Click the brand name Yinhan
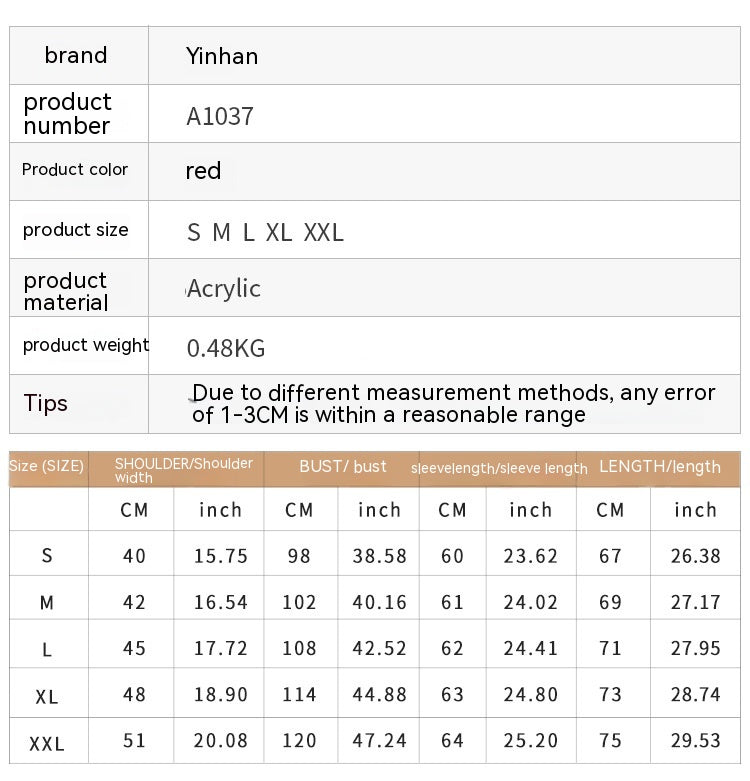 [x=222, y=56]
